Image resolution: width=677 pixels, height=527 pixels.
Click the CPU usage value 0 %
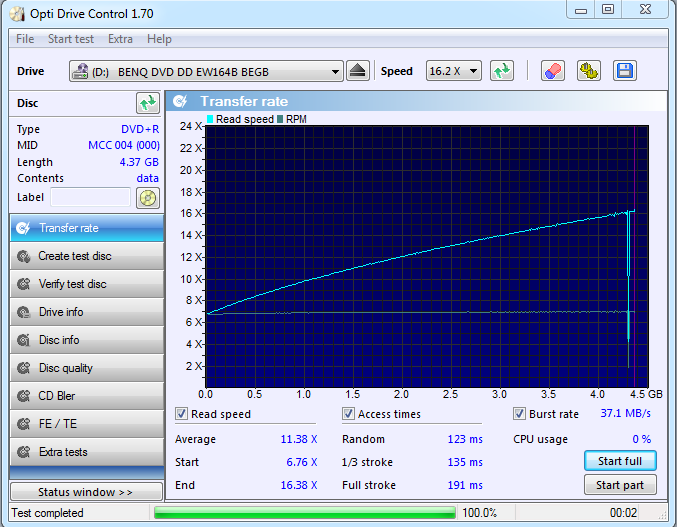pyautogui.click(x=642, y=439)
